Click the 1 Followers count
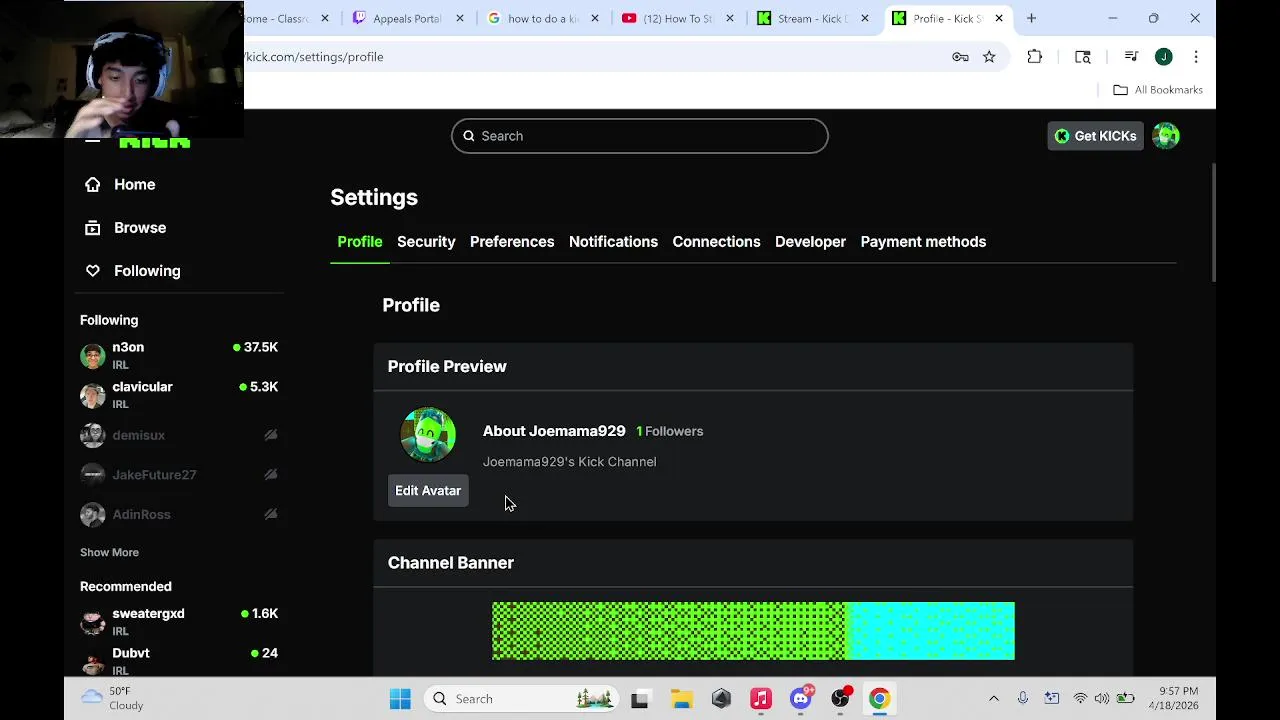 click(x=670, y=431)
